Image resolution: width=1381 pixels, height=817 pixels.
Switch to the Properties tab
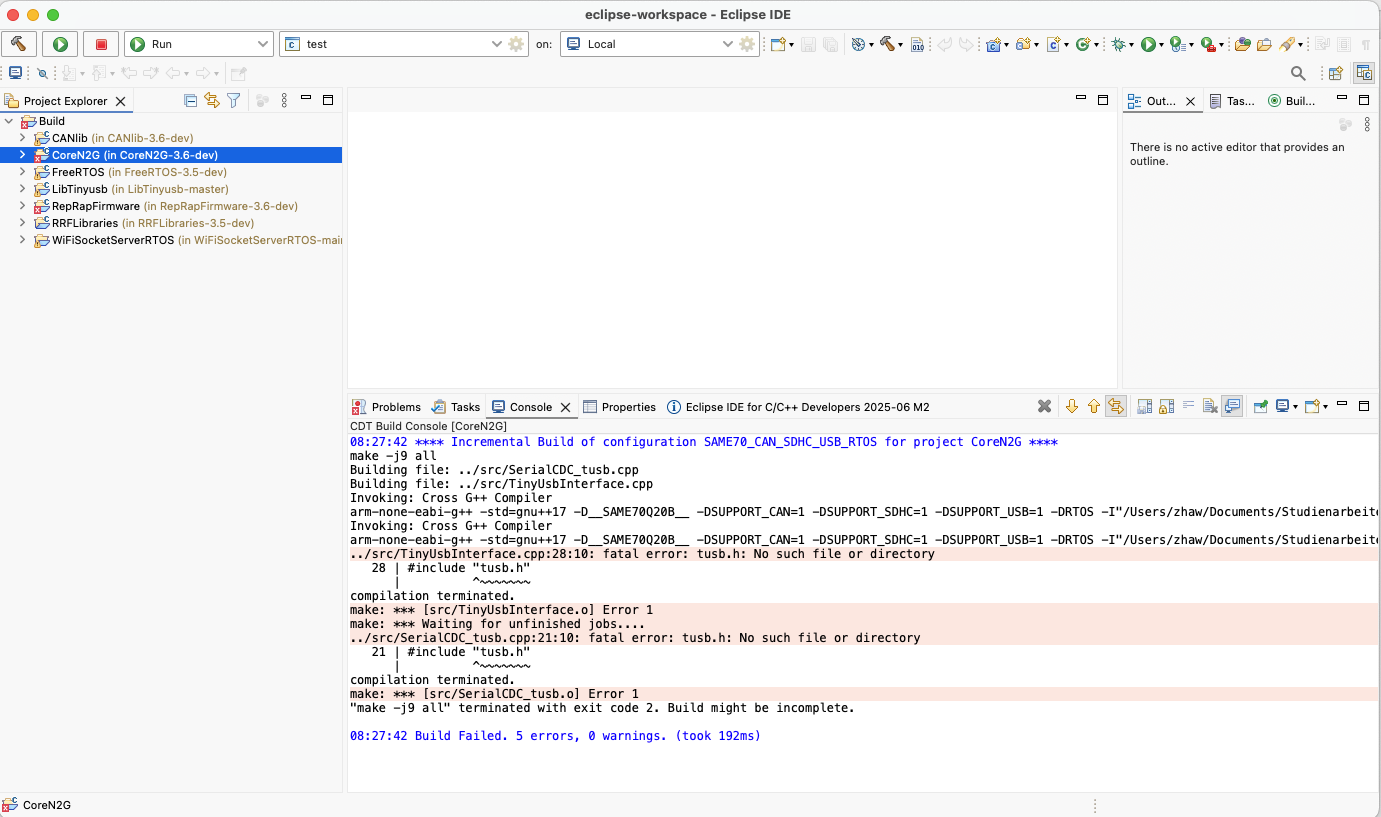[620, 407]
